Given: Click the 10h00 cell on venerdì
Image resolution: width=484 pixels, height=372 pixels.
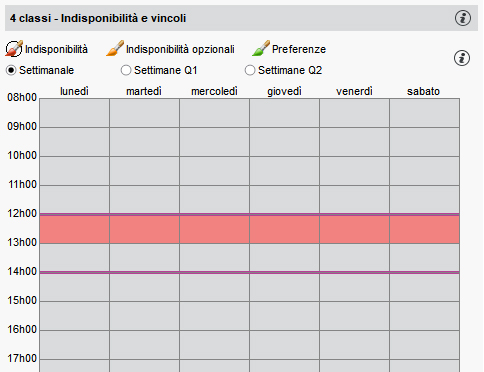Looking at the screenshot, I should 354,171.
